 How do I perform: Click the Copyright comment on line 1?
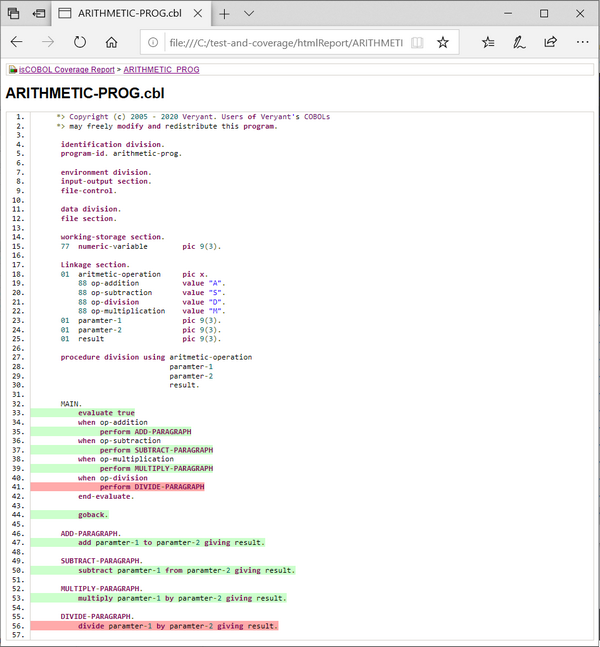pyautogui.click(x=193, y=117)
